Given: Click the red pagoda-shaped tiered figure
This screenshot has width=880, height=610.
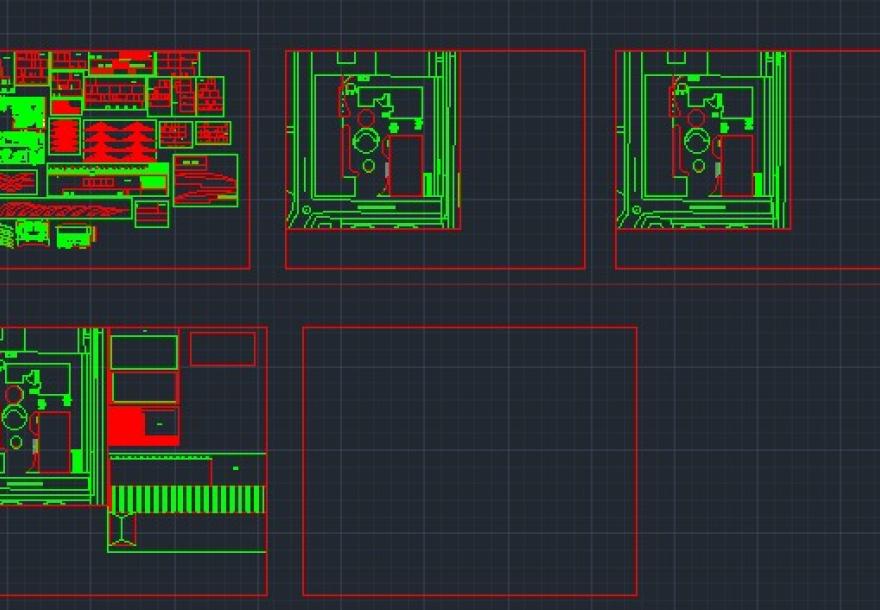Looking at the screenshot, I should (119, 141).
